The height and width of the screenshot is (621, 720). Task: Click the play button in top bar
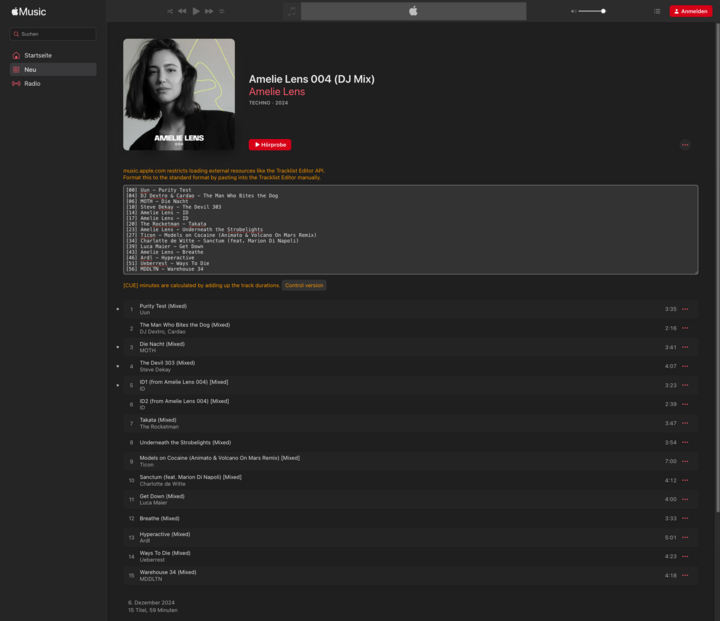pos(196,11)
